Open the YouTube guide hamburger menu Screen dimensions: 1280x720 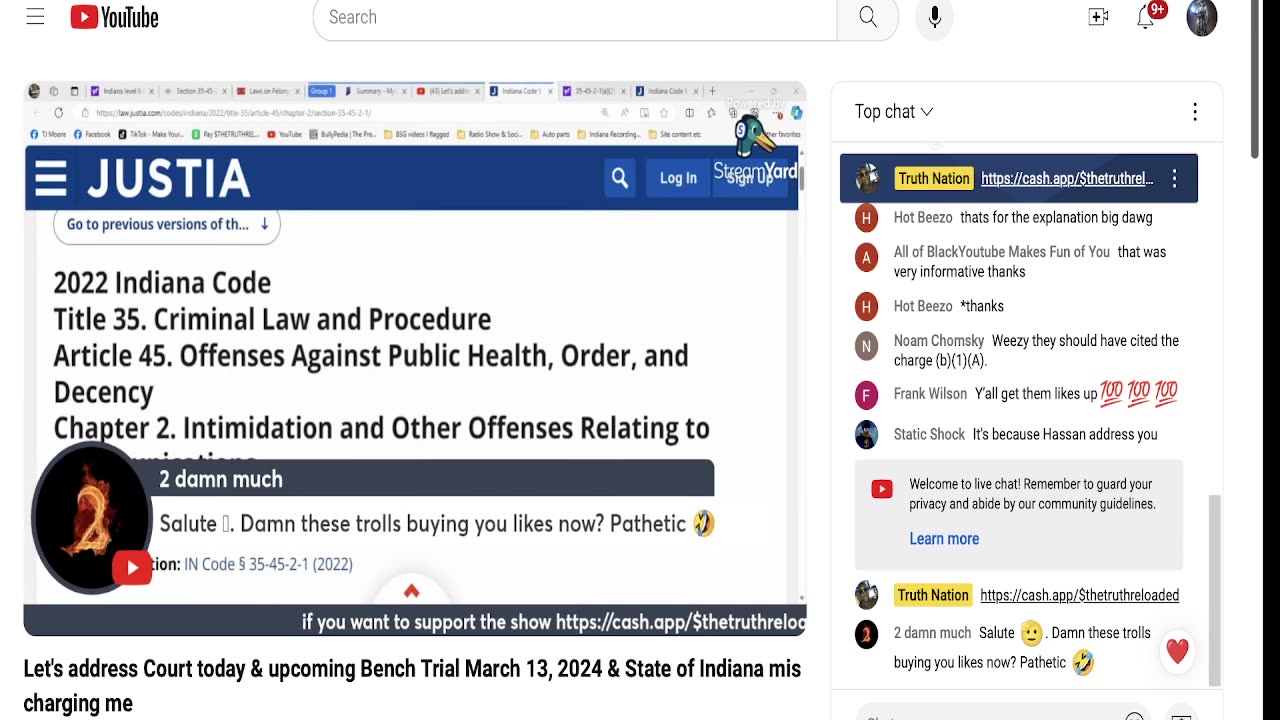[35, 17]
